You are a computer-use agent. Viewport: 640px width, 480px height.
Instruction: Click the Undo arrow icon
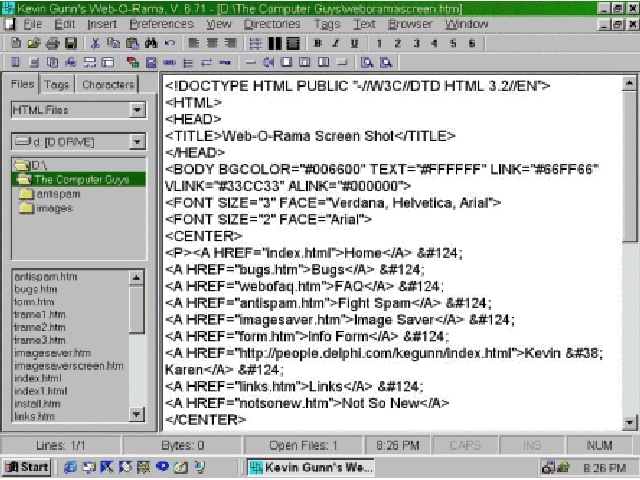(x=169, y=44)
